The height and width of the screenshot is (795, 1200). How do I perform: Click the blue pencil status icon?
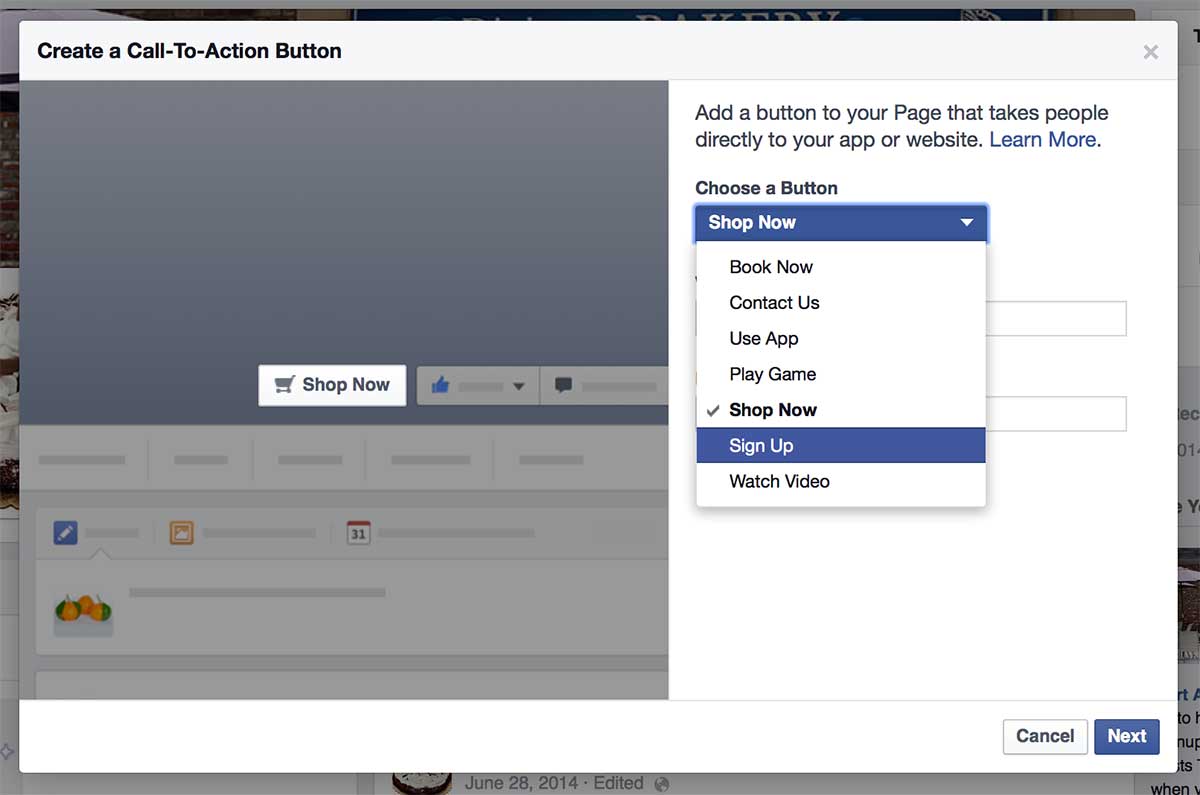[x=65, y=533]
